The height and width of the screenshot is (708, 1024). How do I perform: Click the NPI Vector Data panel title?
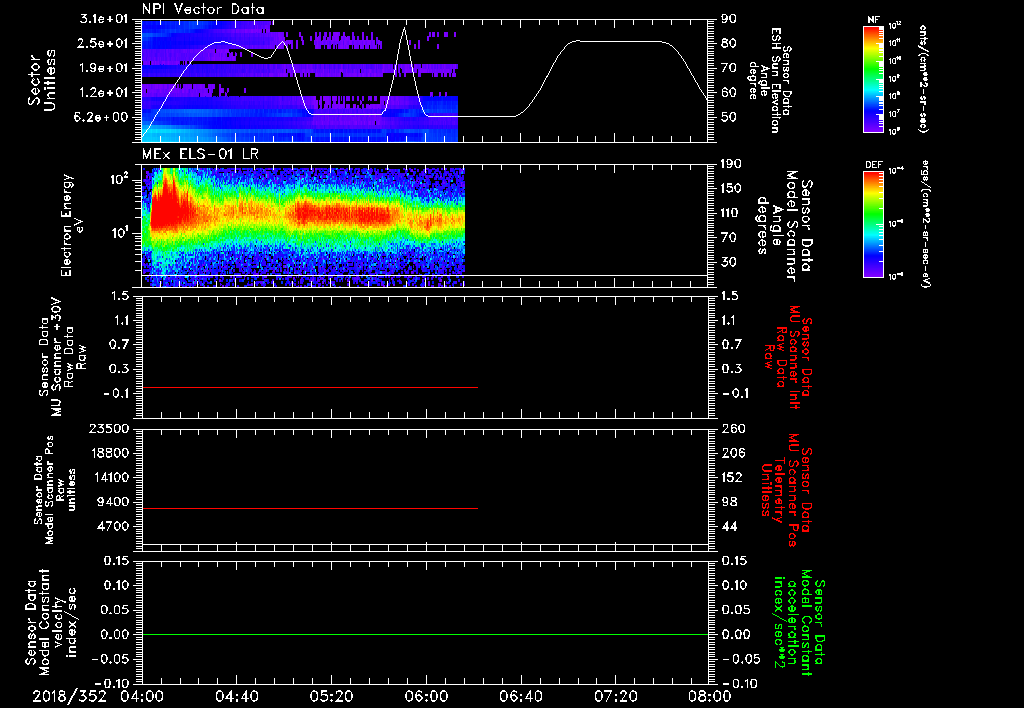(x=203, y=9)
